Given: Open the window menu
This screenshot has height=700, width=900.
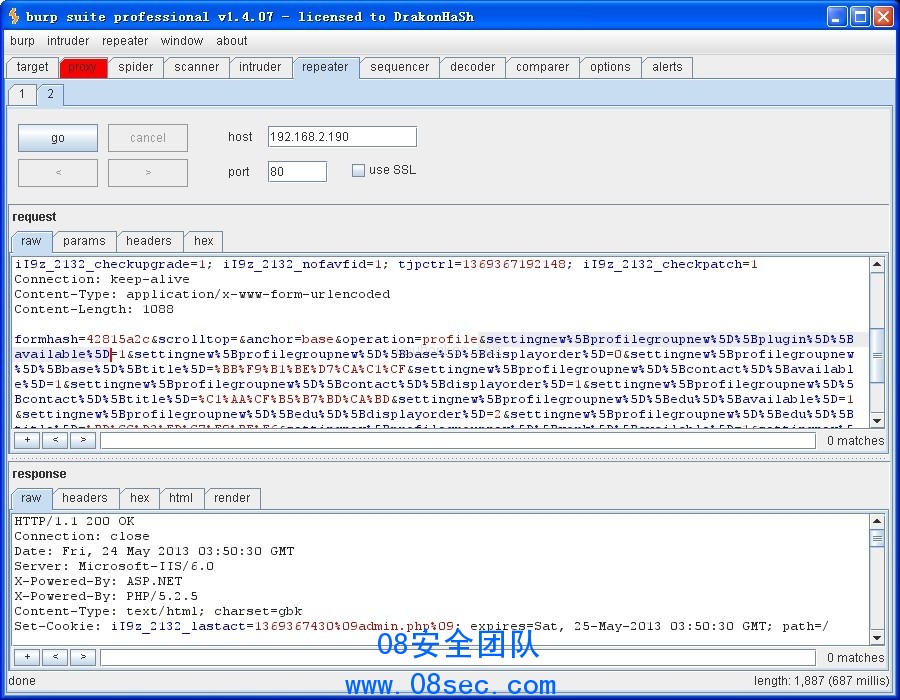Looking at the screenshot, I should 182,41.
